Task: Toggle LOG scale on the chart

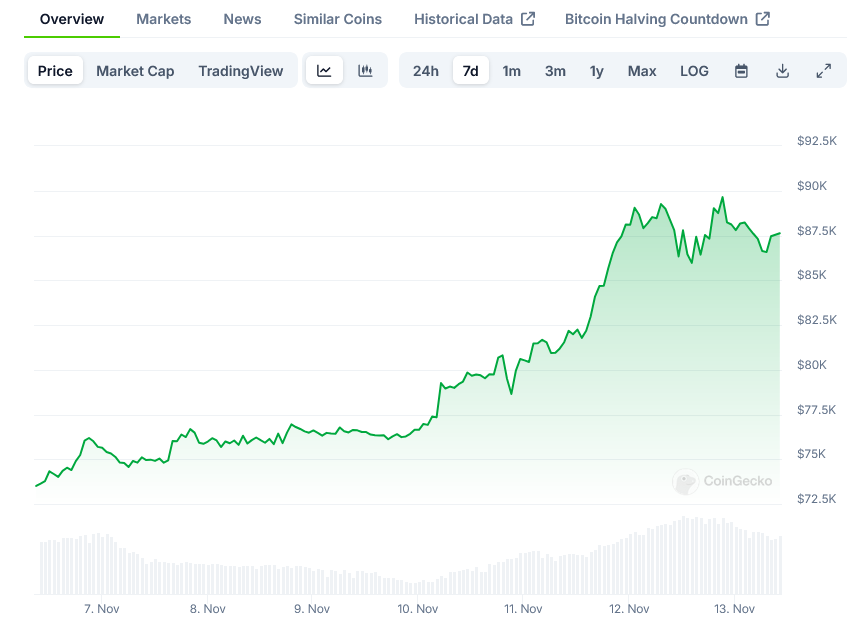Action: [694, 71]
